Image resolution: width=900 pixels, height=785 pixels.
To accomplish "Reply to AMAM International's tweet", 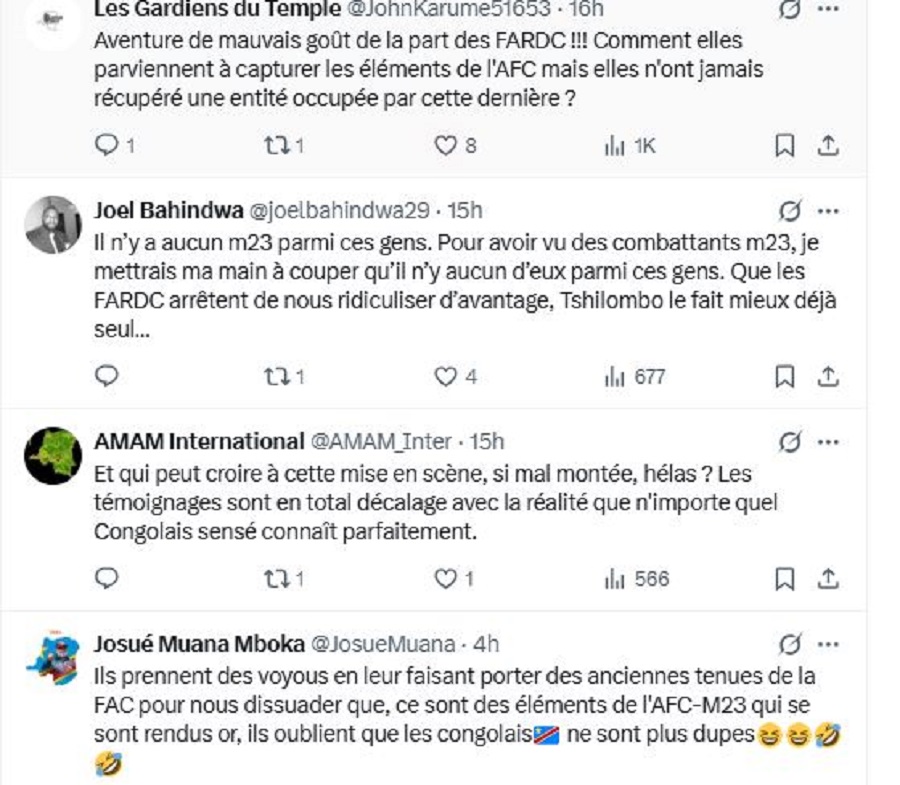I will point(106,579).
